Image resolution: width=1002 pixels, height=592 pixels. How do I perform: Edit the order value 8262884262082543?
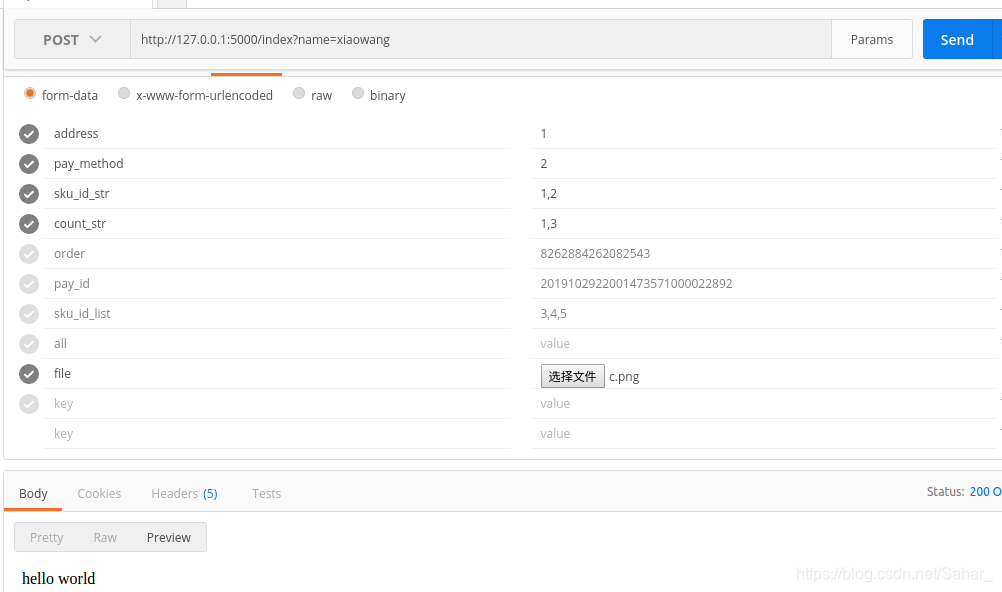tap(764, 254)
